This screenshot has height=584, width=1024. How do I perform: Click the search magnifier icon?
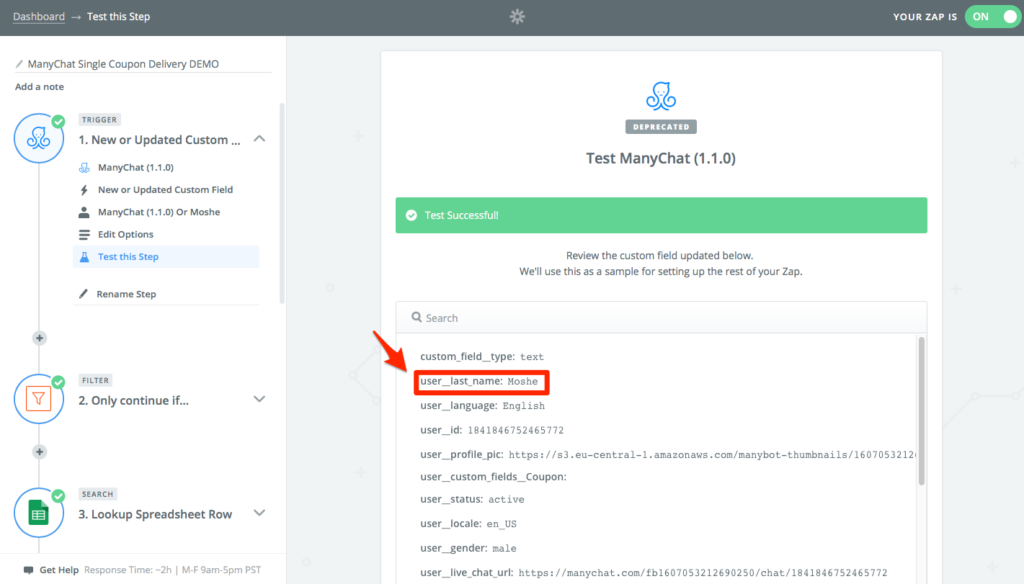416,317
